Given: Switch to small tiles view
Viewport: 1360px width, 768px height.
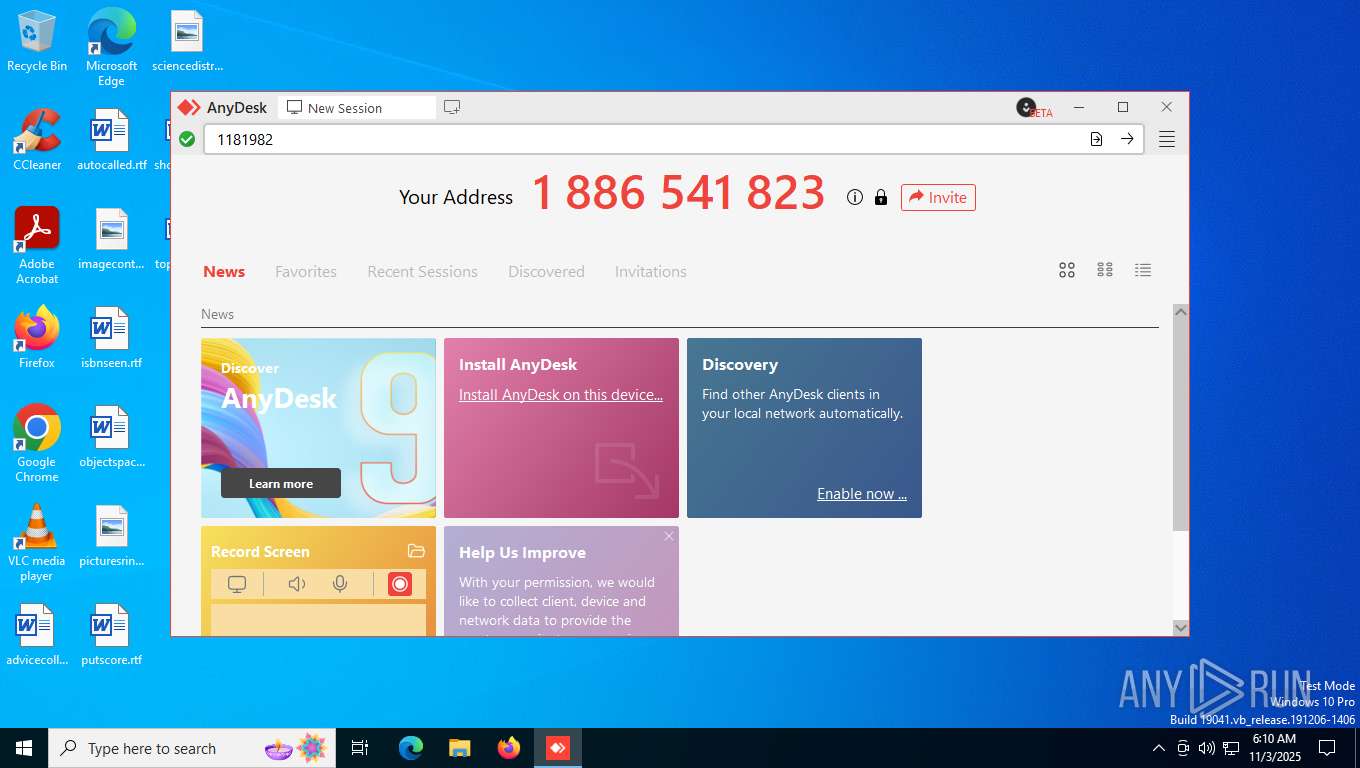Looking at the screenshot, I should click(x=1105, y=270).
